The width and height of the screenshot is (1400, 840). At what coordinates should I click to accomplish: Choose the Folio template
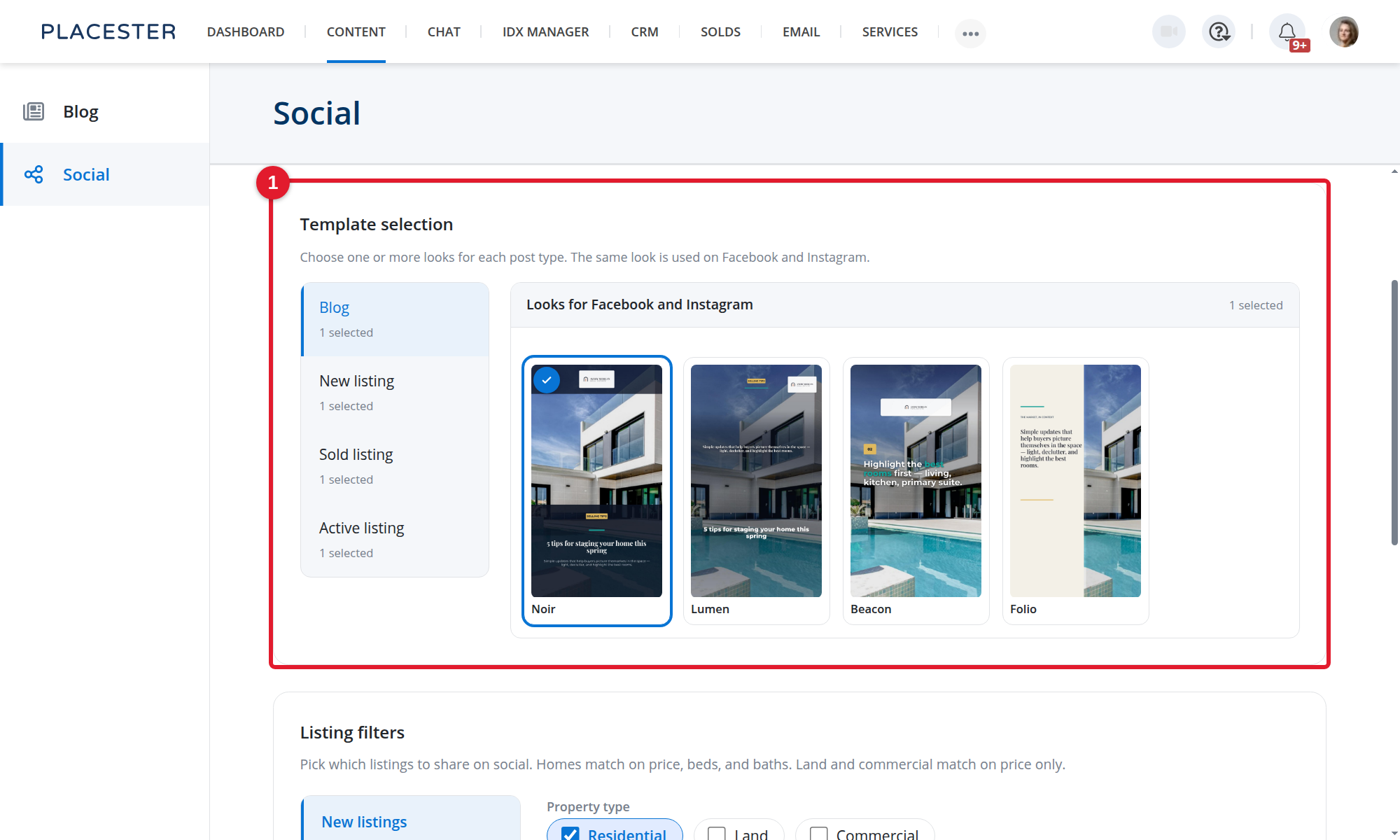click(1076, 491)
